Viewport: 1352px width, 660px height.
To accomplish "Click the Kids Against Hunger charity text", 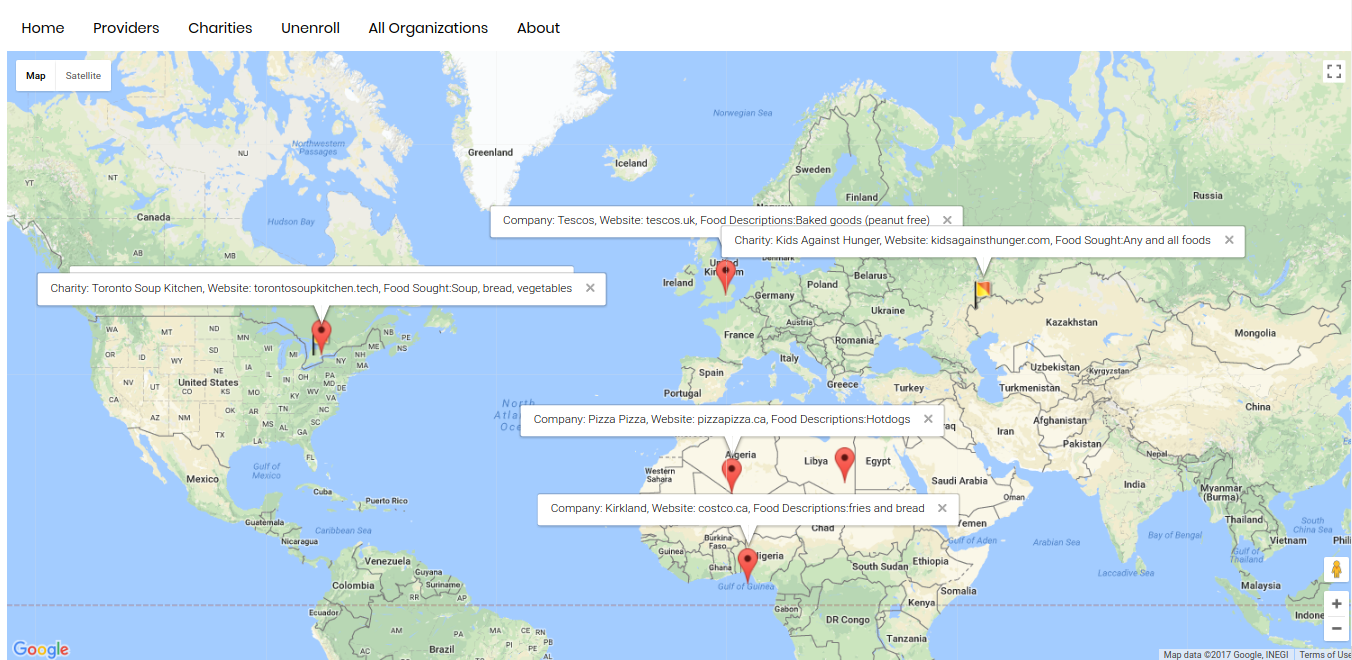I will pyautogui.click(x=972, y=240).
